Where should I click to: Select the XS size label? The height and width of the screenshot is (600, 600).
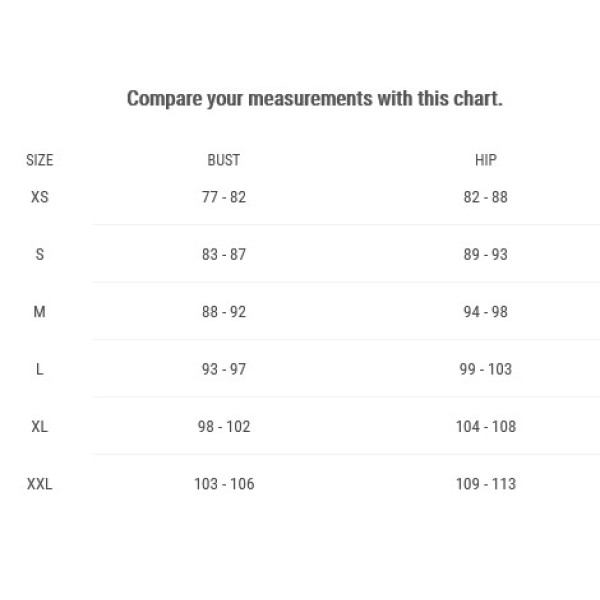39,197
